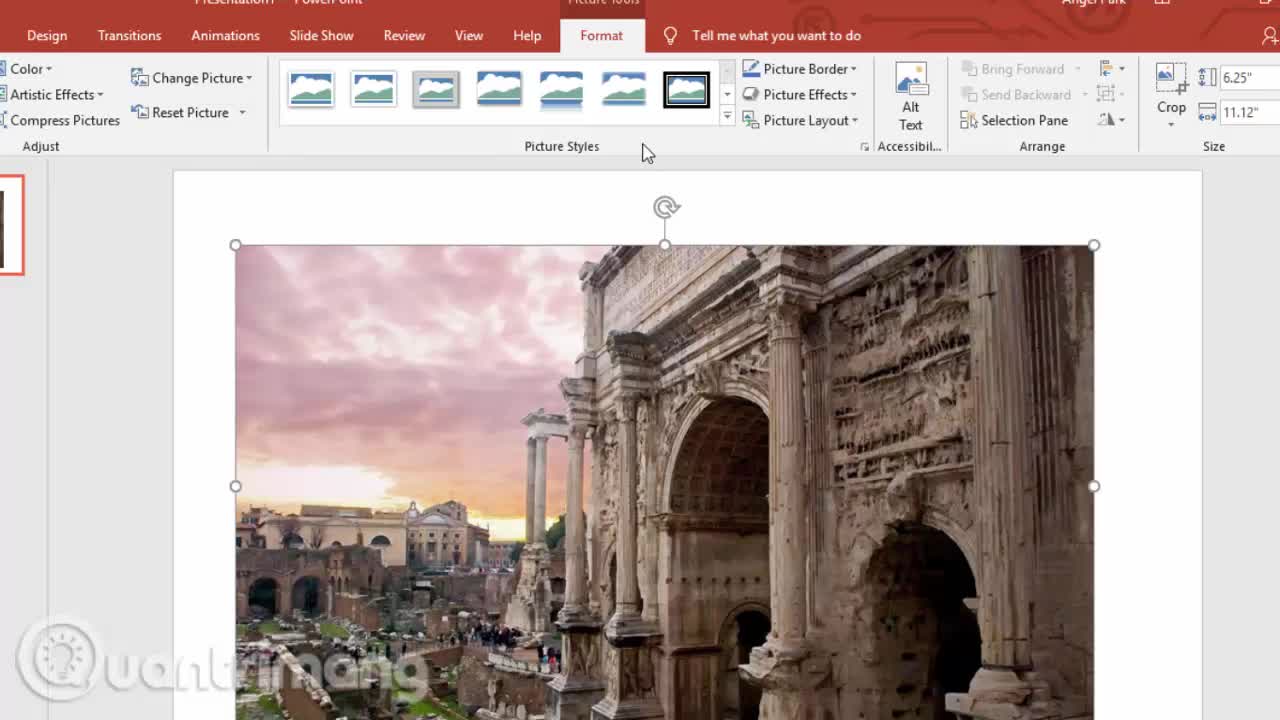Screen dimensions: 1280x720
Task: Click the user account icon
Action: pyautogui.click(x=1270, y=36)
